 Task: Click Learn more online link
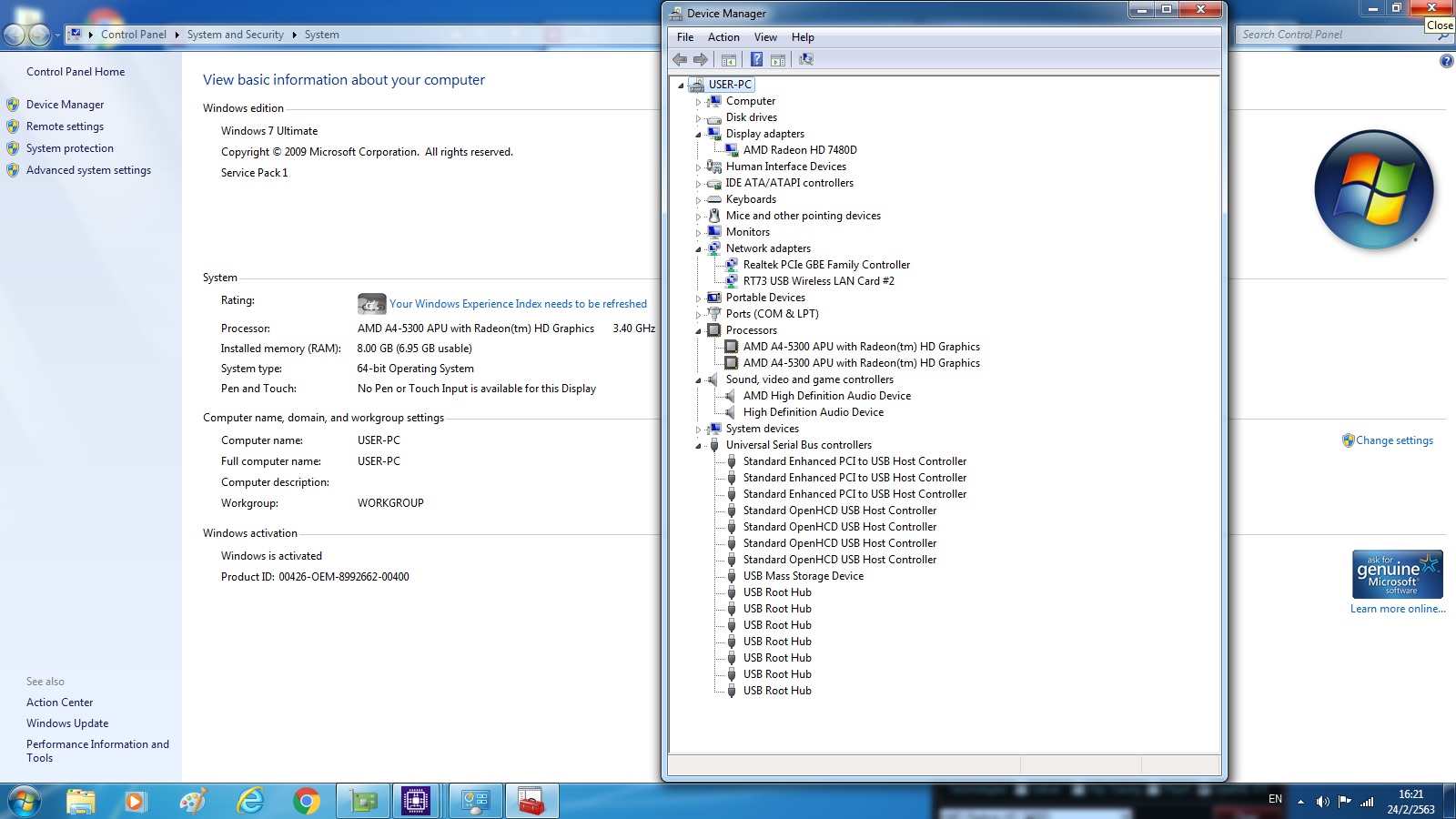pyautogui.click(x=1398, y=609)
